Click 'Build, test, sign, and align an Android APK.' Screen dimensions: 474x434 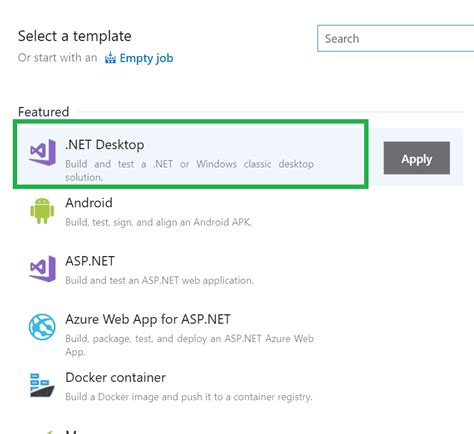click(x=159, y=222)
